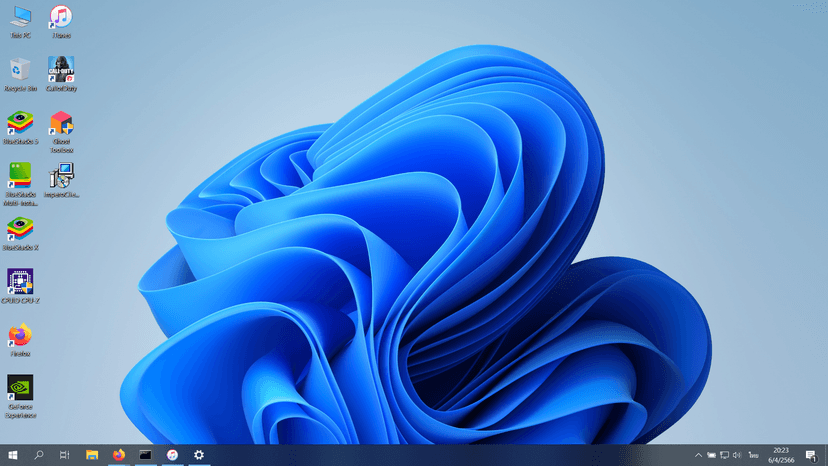Launch BlueStacks X desktop shortcut
Image resolution: width=828 pixels, height=466 pixels.
20,230
